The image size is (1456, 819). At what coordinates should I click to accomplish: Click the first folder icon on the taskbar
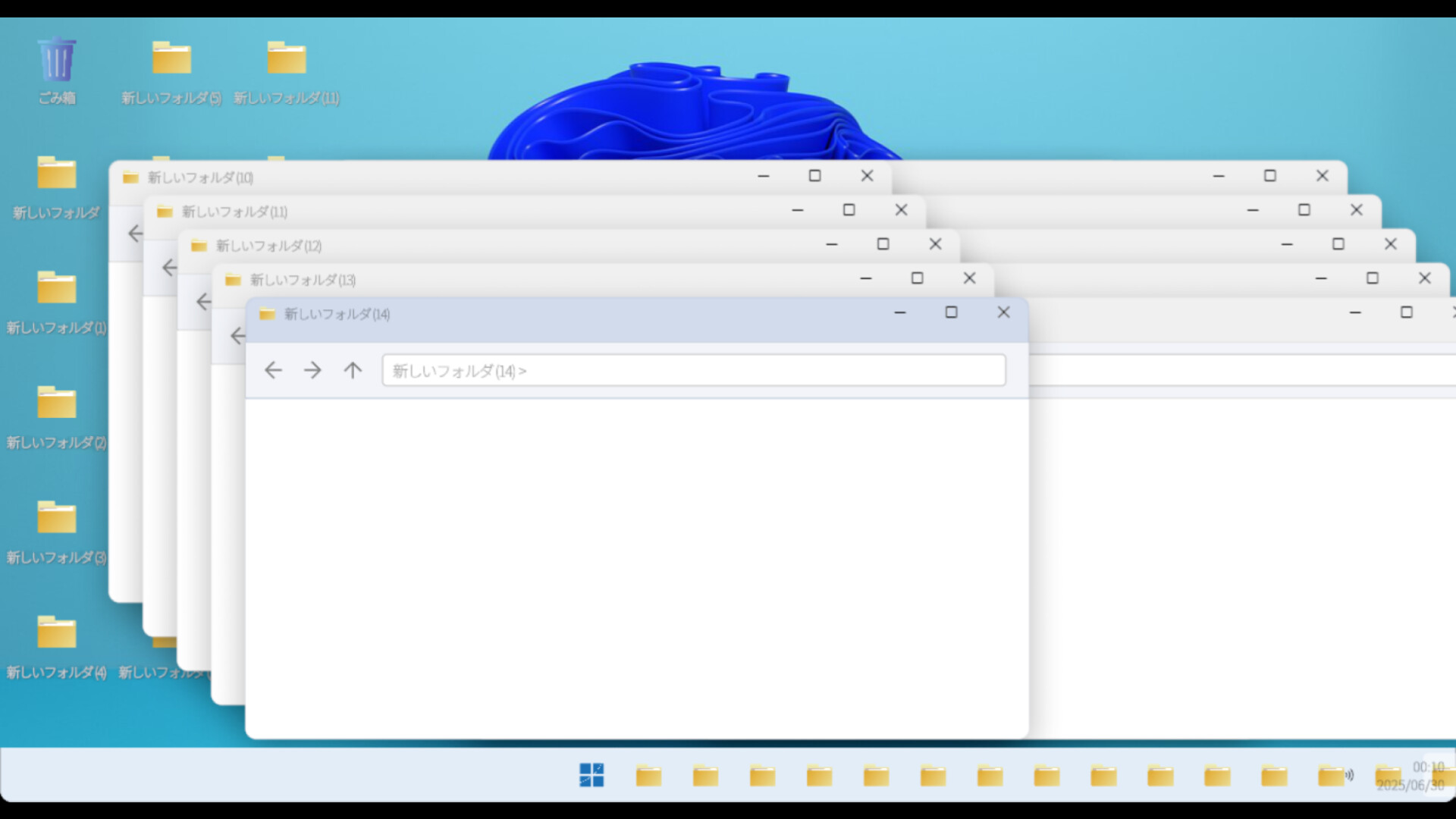tap(649, 775)
